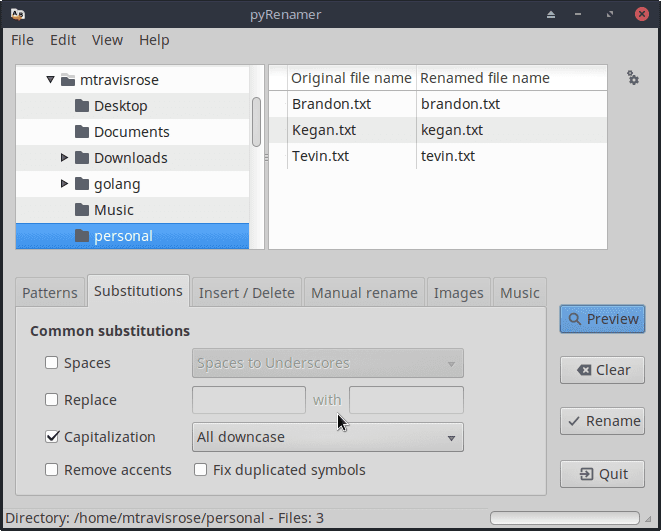Click the Music folder icon in tree

(82, 210)
